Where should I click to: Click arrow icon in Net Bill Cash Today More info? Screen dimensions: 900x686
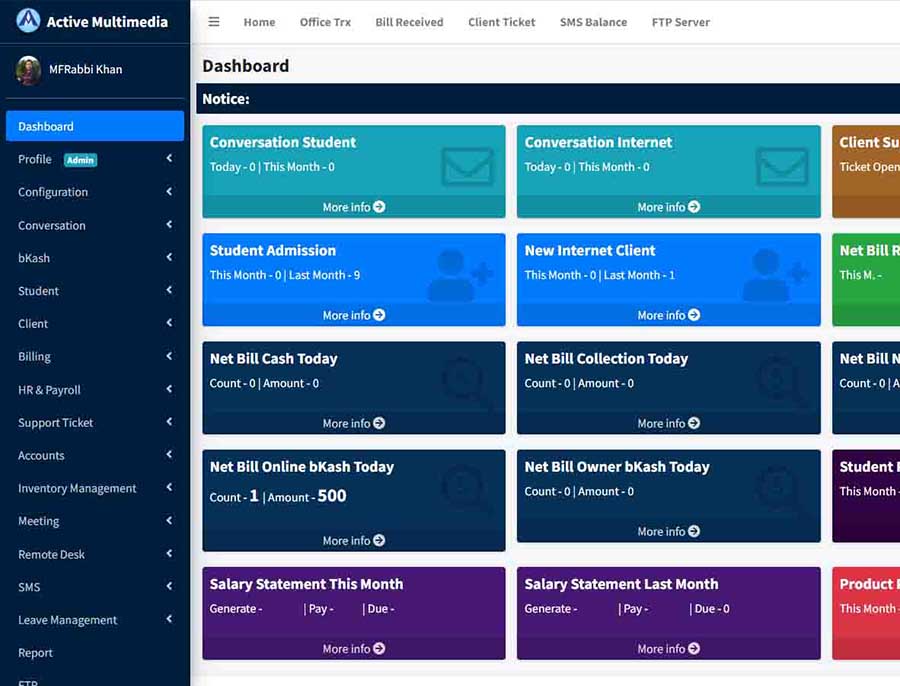[379, 423]
